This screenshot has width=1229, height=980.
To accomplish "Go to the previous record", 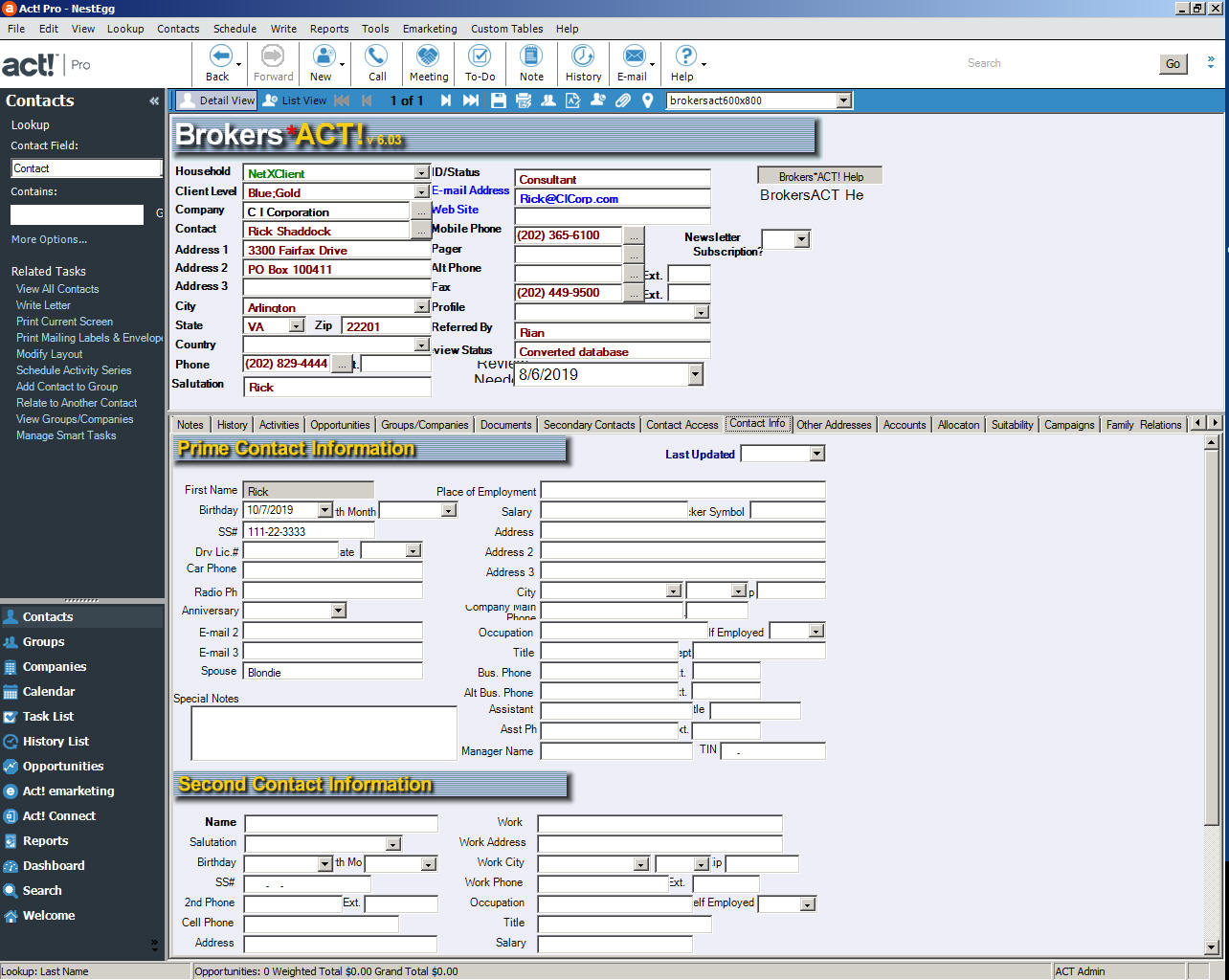I will (x=367, y=100).
